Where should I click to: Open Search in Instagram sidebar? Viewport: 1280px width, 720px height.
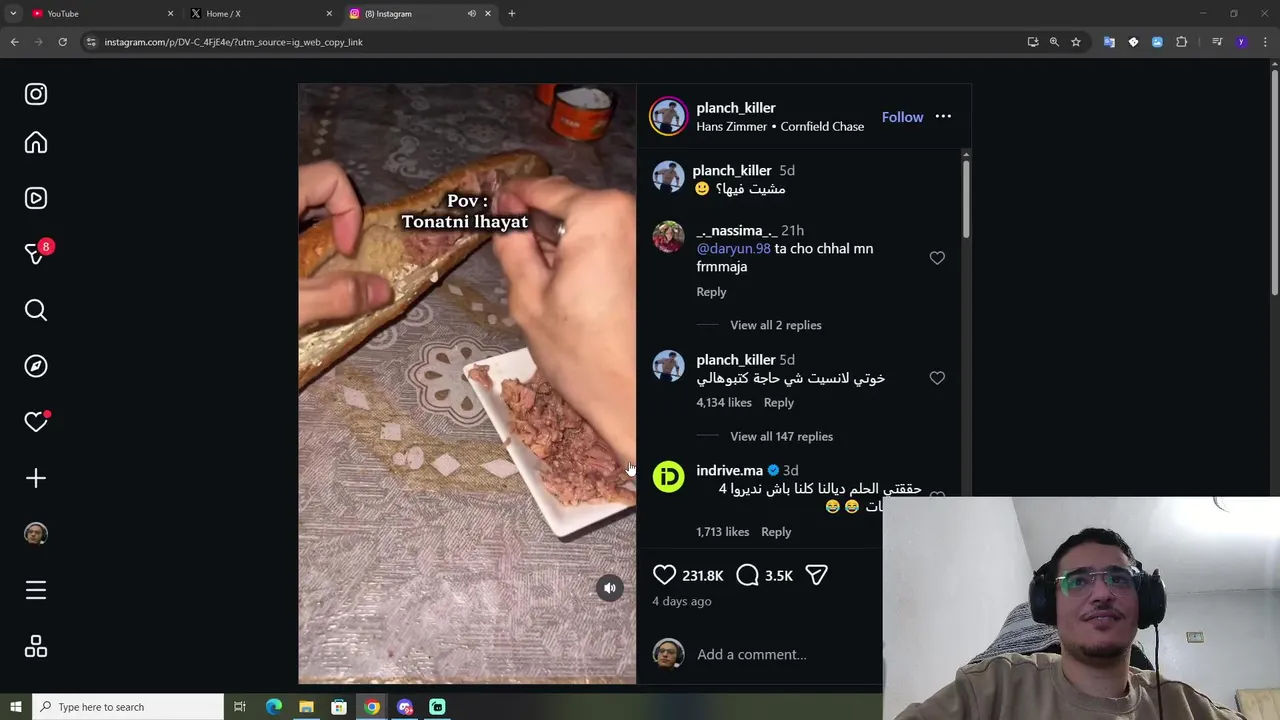[x=36, y=310]
